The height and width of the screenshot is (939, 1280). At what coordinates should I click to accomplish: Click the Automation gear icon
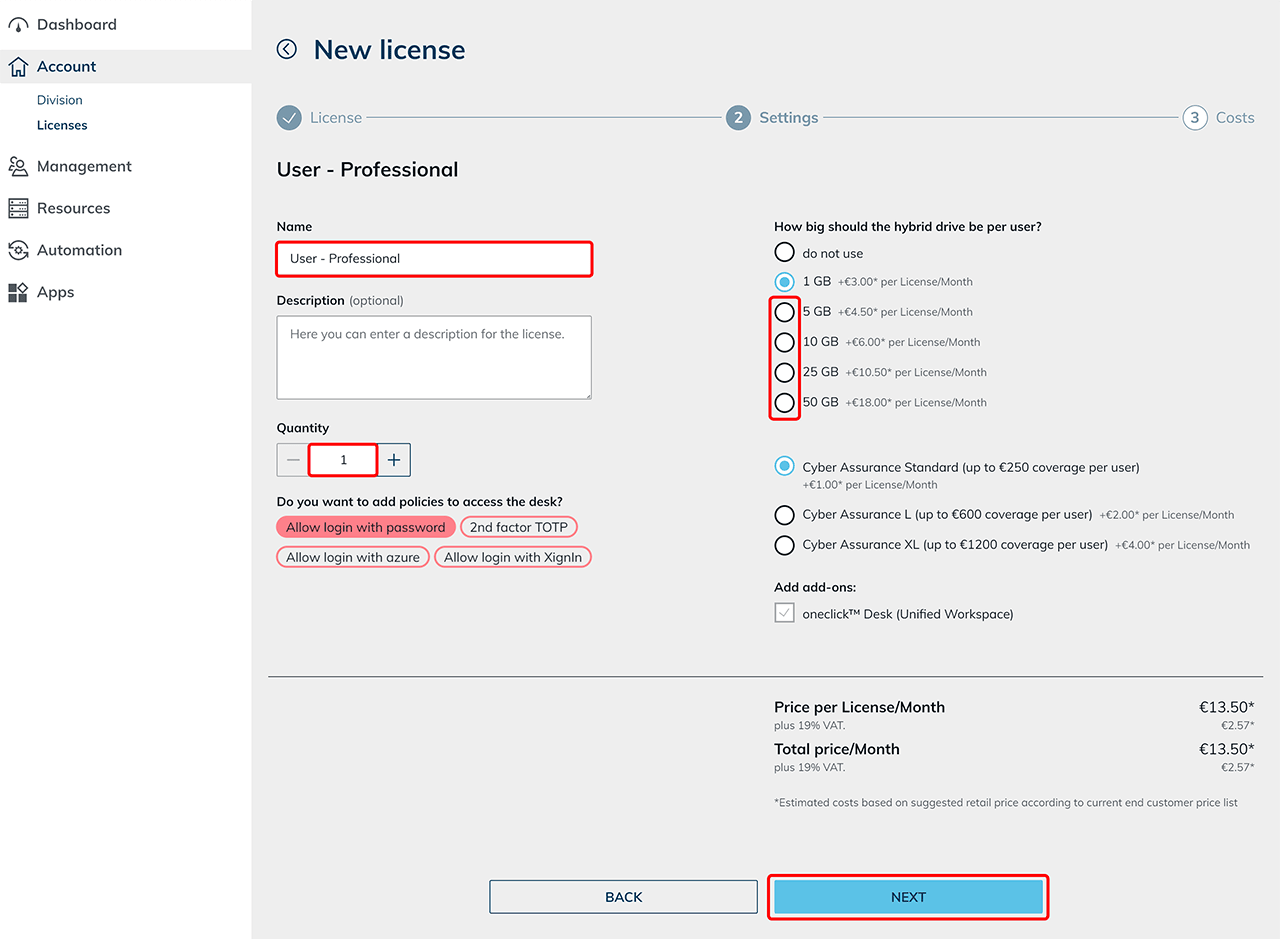[18, 251]
